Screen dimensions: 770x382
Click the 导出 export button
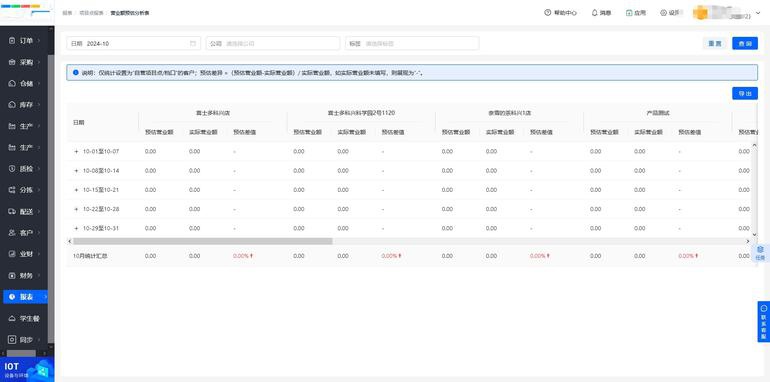(745, 93)
